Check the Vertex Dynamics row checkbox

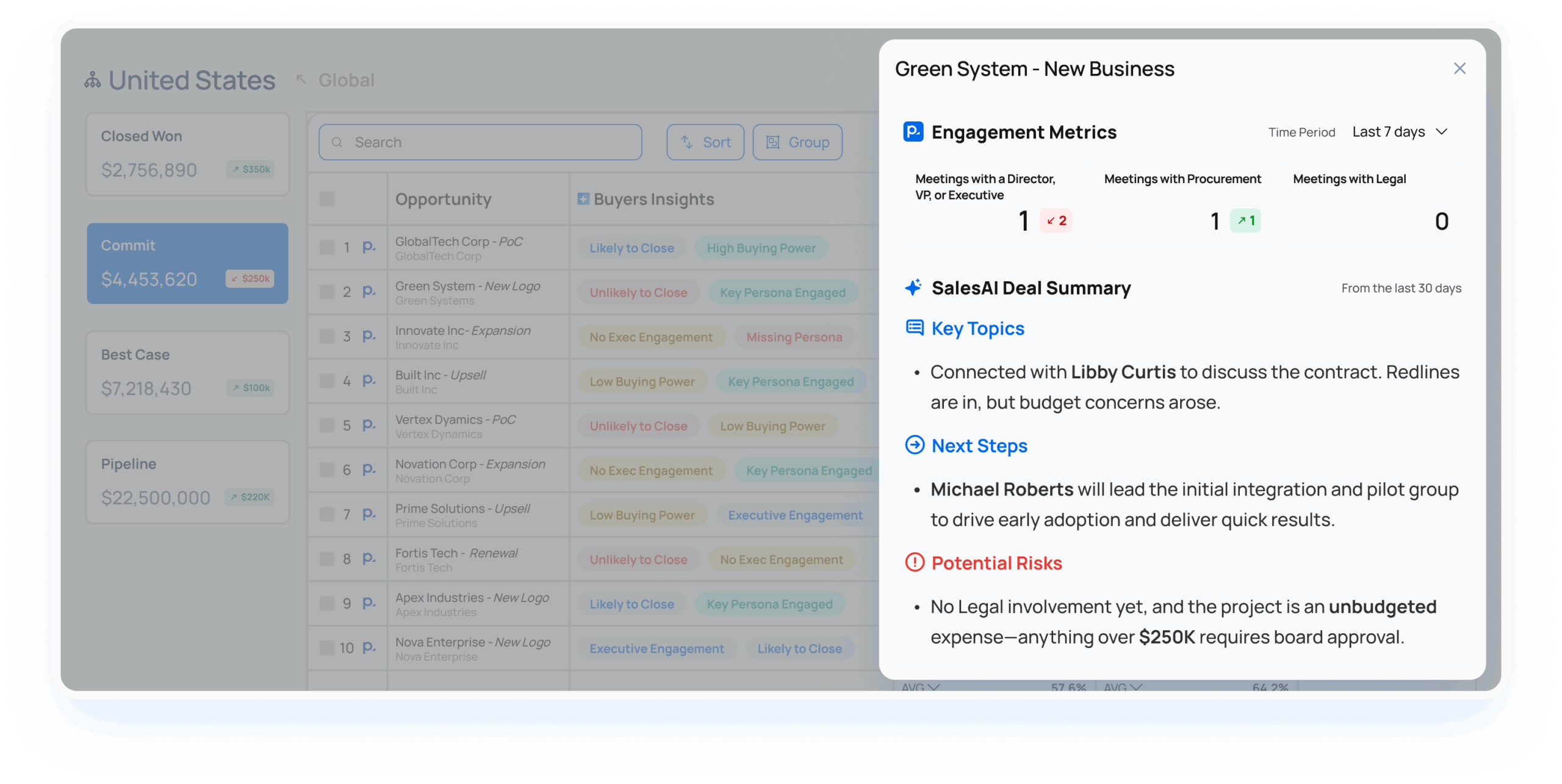pyautogui.click(x=327, y=425)
